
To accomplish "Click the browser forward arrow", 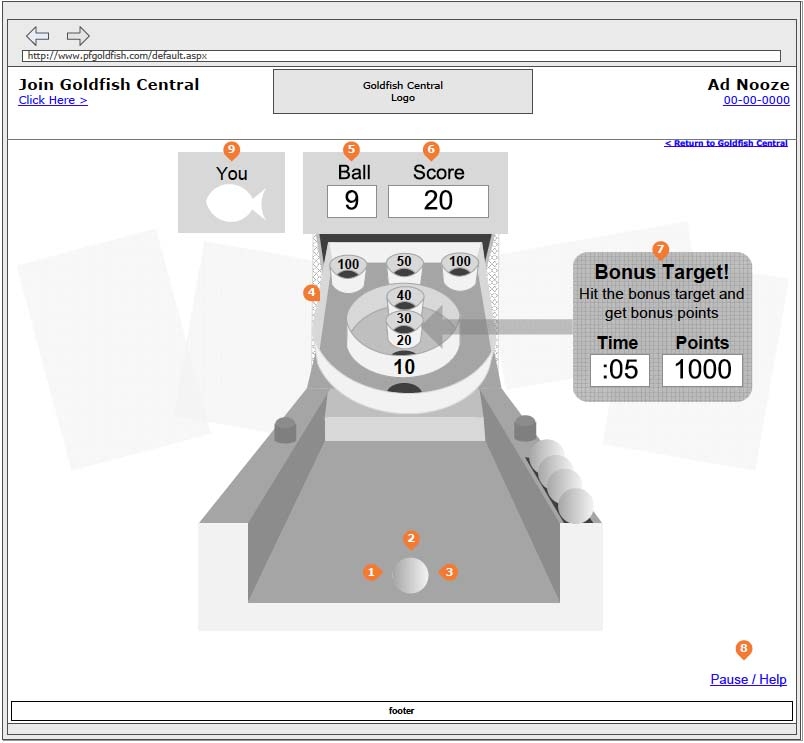I will point(78,35).
